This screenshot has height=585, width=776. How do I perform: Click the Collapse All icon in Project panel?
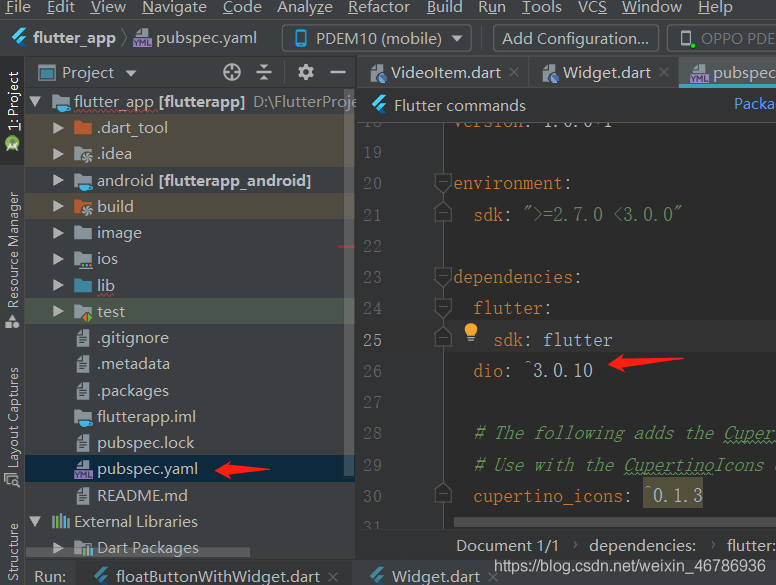click(264, 72)
